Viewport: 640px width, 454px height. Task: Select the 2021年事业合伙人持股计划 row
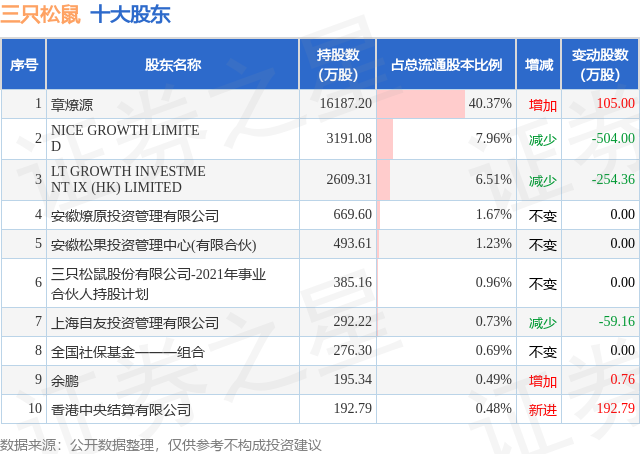[x=320, y=283]
